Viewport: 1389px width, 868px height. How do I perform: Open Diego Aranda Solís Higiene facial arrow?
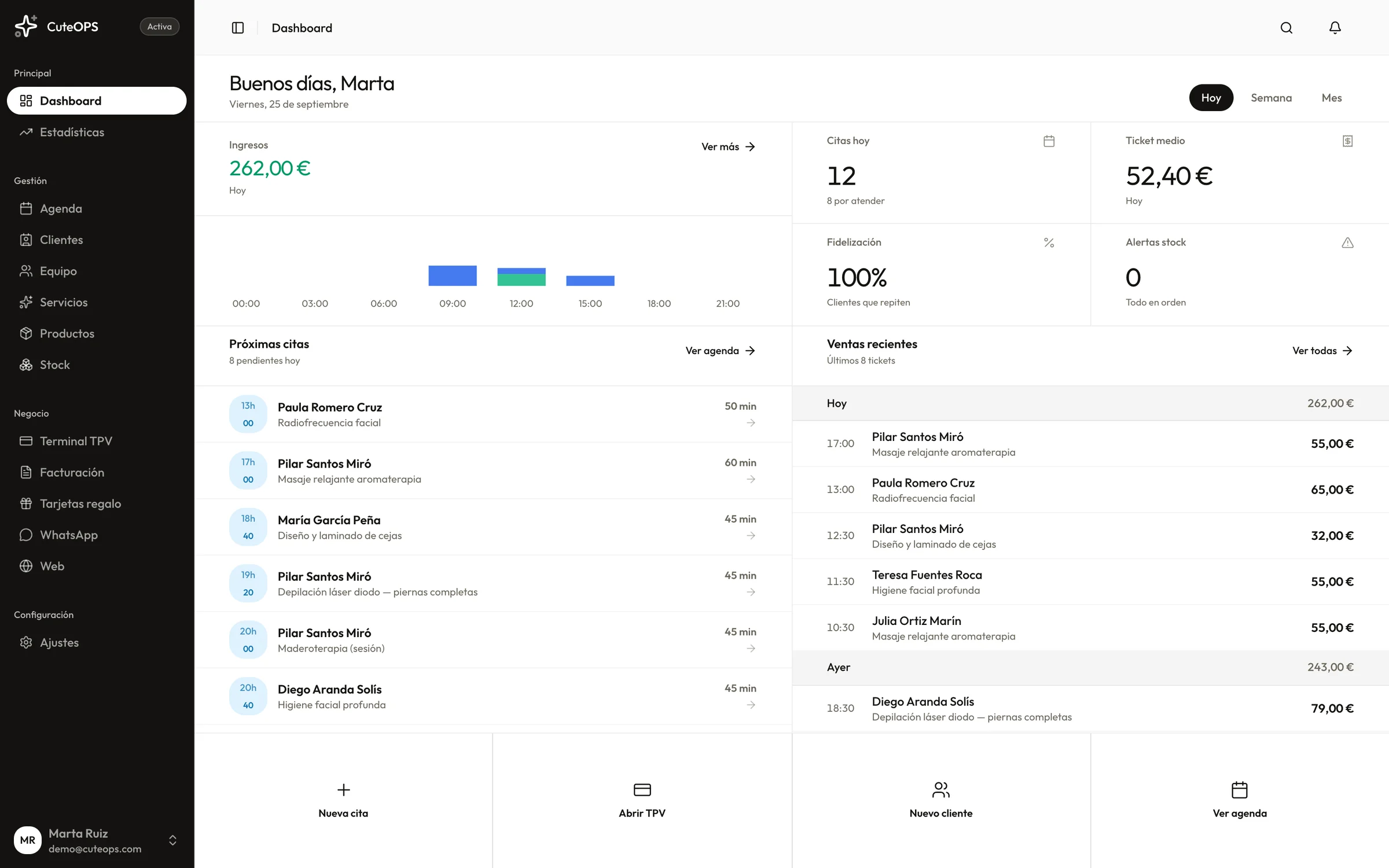point(751,705)
